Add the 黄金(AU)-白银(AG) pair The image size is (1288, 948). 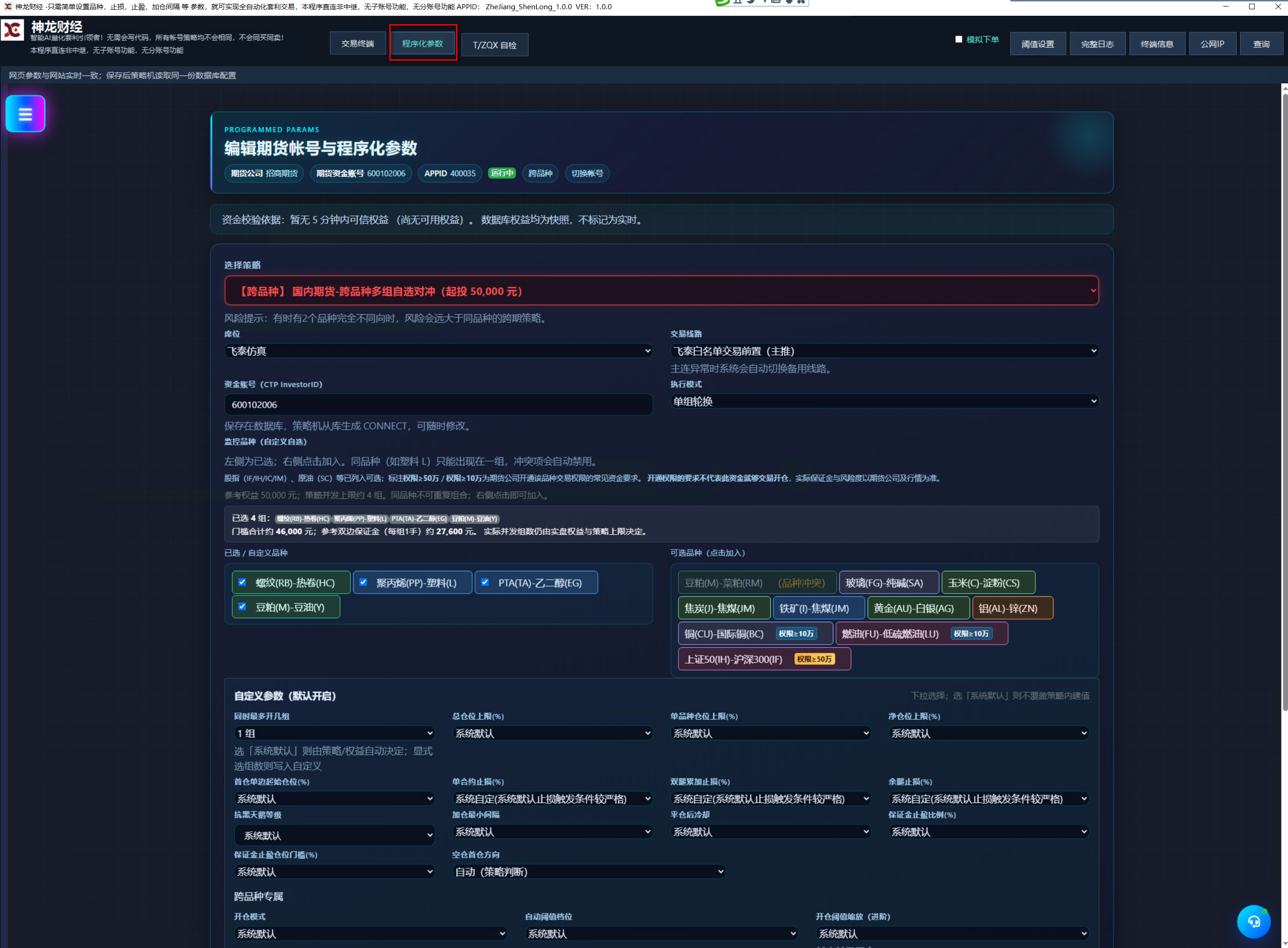tap(918, 608)
